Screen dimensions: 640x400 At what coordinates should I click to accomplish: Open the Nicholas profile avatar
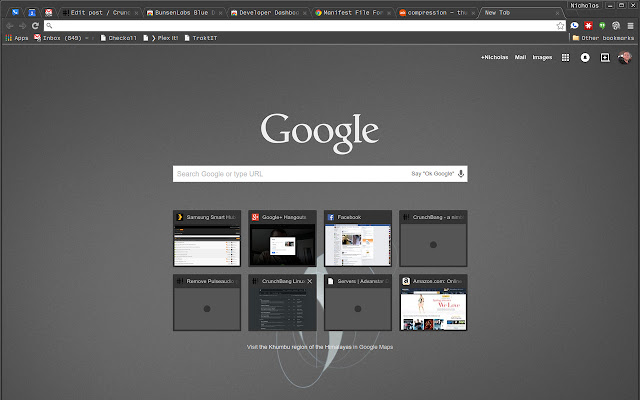tap(625, 58)
